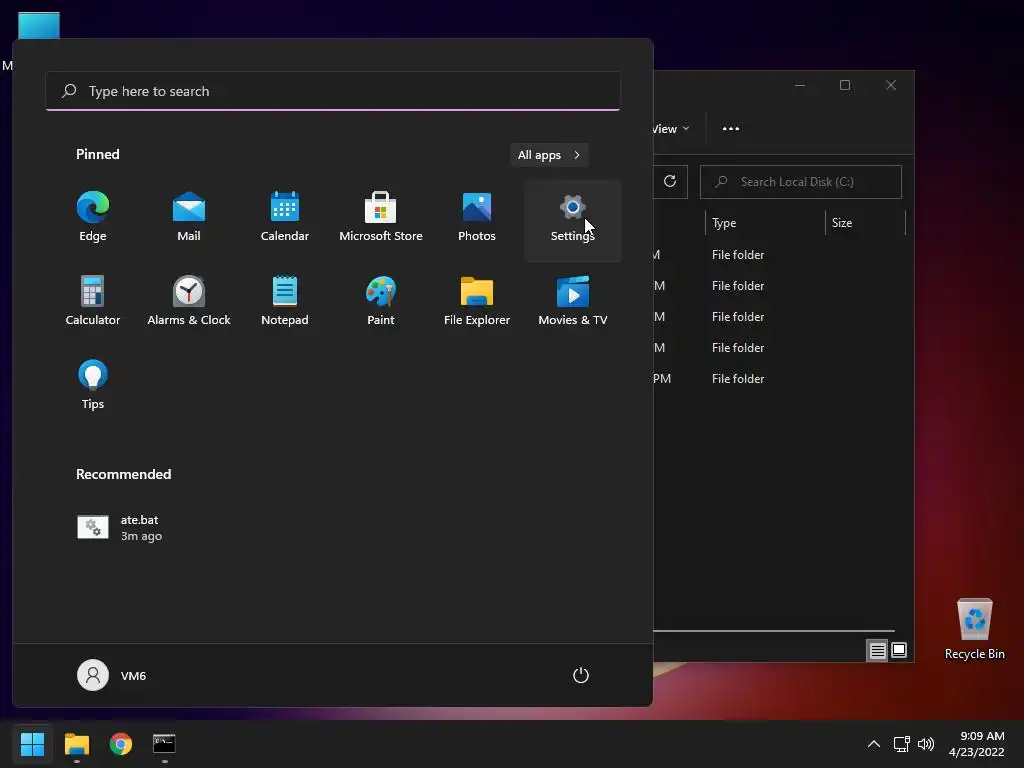Open Microsoft Store
Viewport: 1024px width, 768px height.
click(x=381, y=217)
